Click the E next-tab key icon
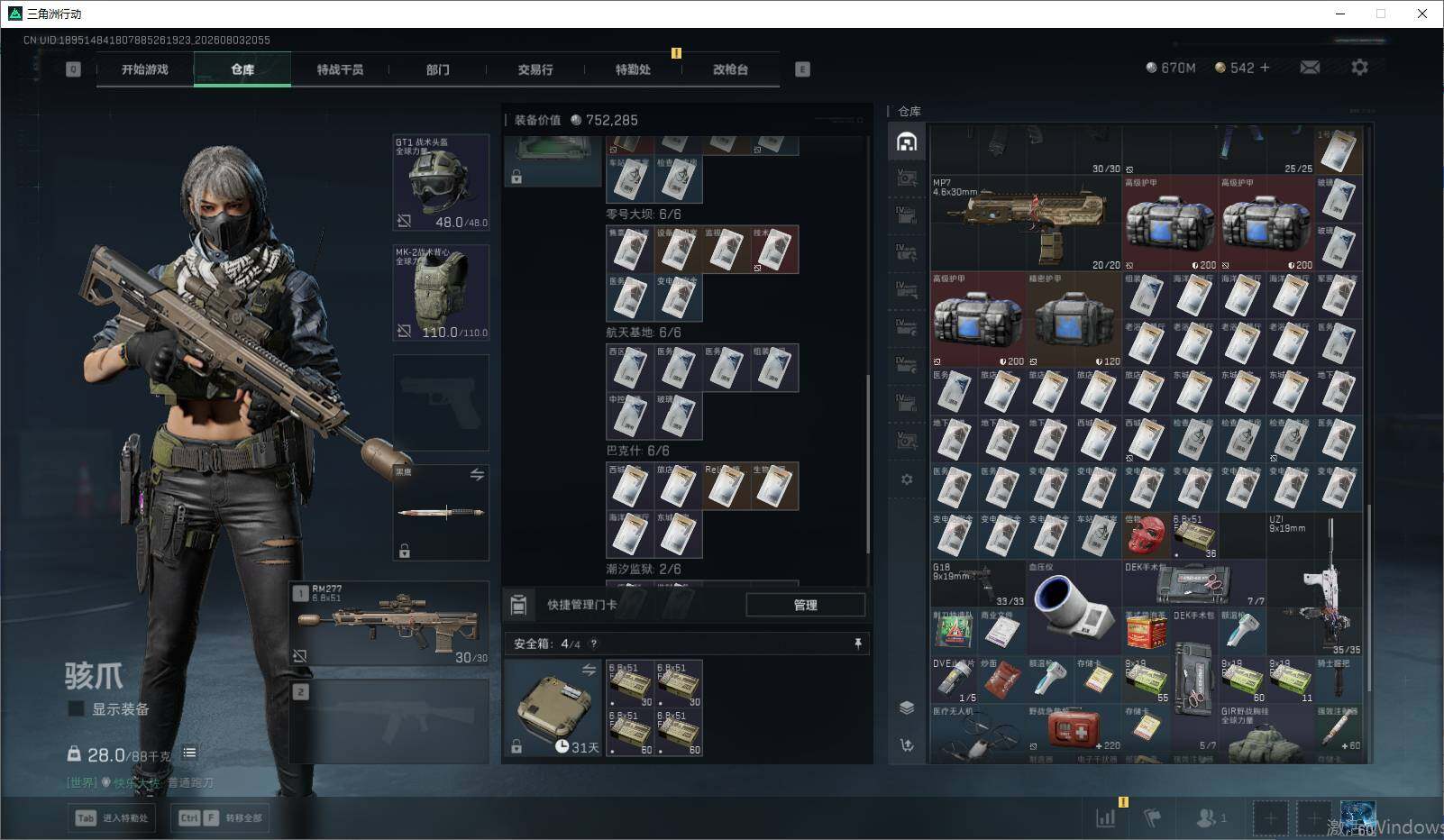The image size is (1444, 840). coord(802,69)
